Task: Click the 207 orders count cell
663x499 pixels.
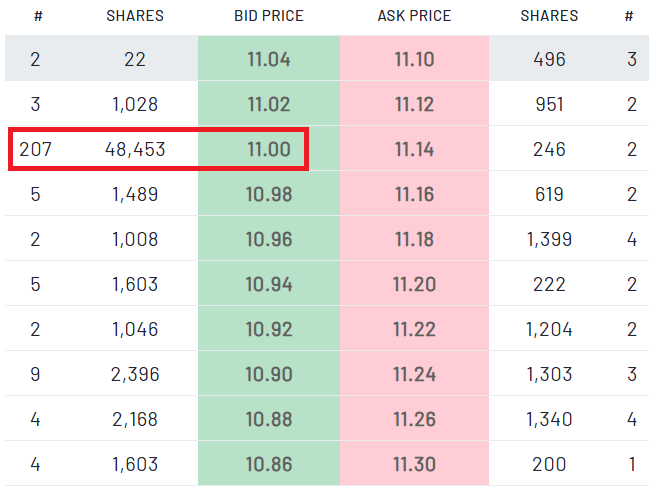Action: pos(35,149)
